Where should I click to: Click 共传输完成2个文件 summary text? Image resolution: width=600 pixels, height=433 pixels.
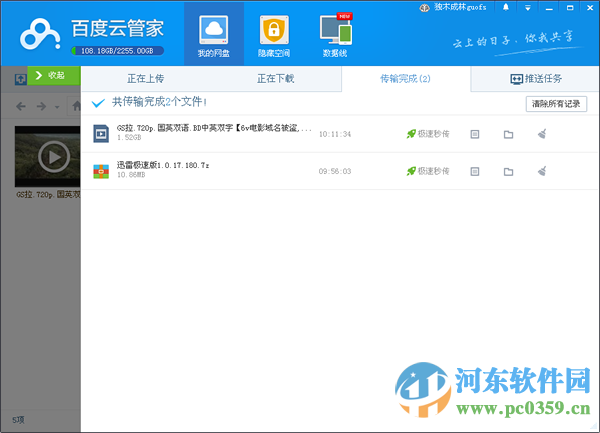coord(159,102)
